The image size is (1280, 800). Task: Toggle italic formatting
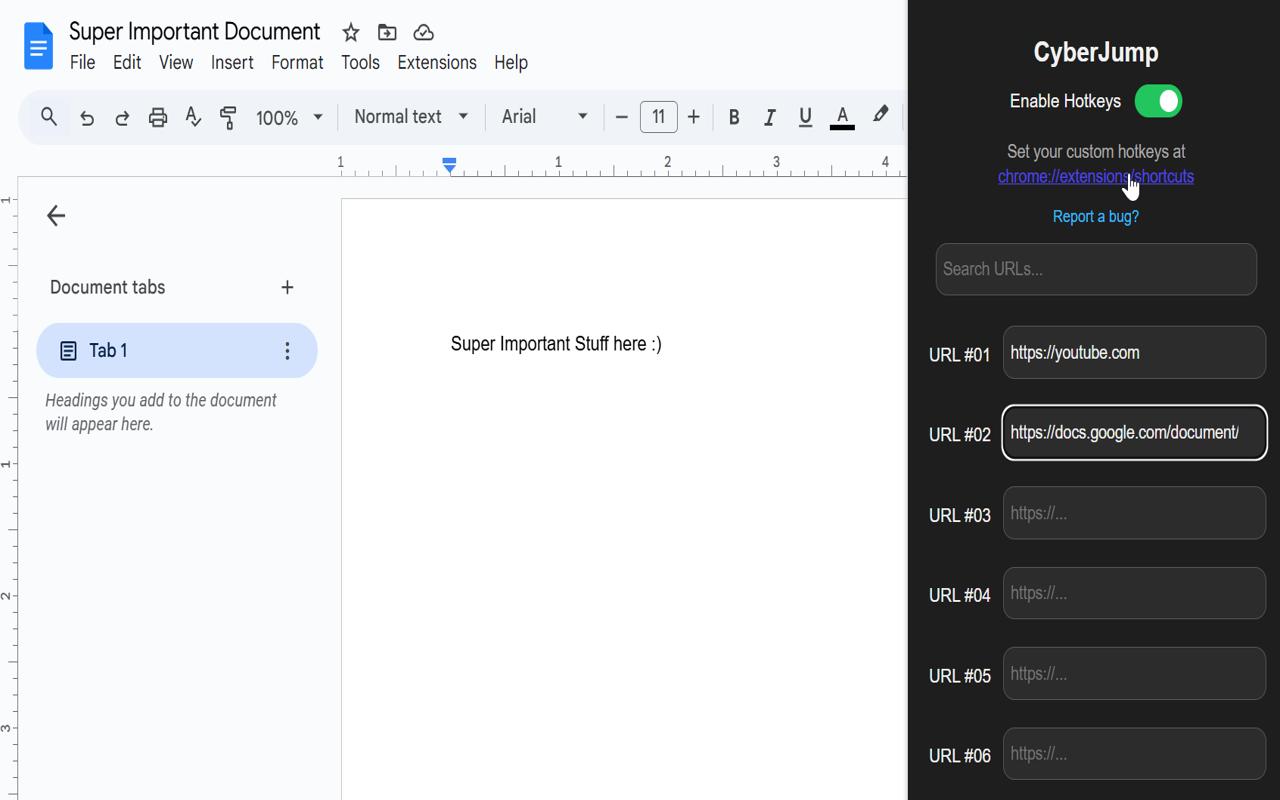(769, 117)
